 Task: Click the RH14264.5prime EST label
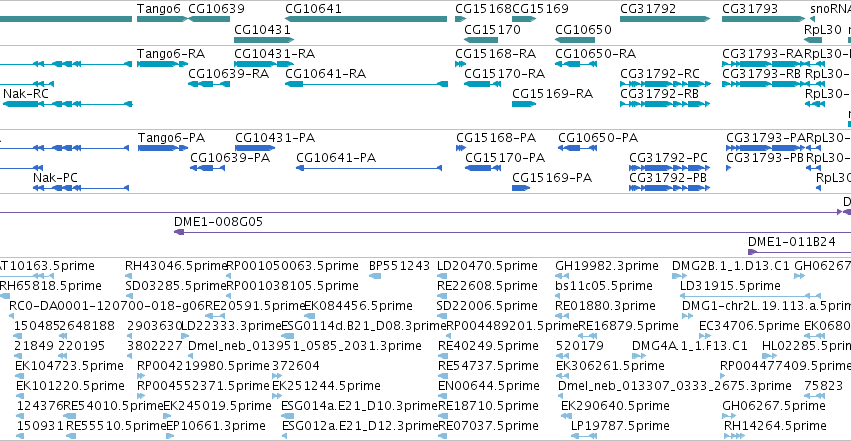[x=776, y=426]
